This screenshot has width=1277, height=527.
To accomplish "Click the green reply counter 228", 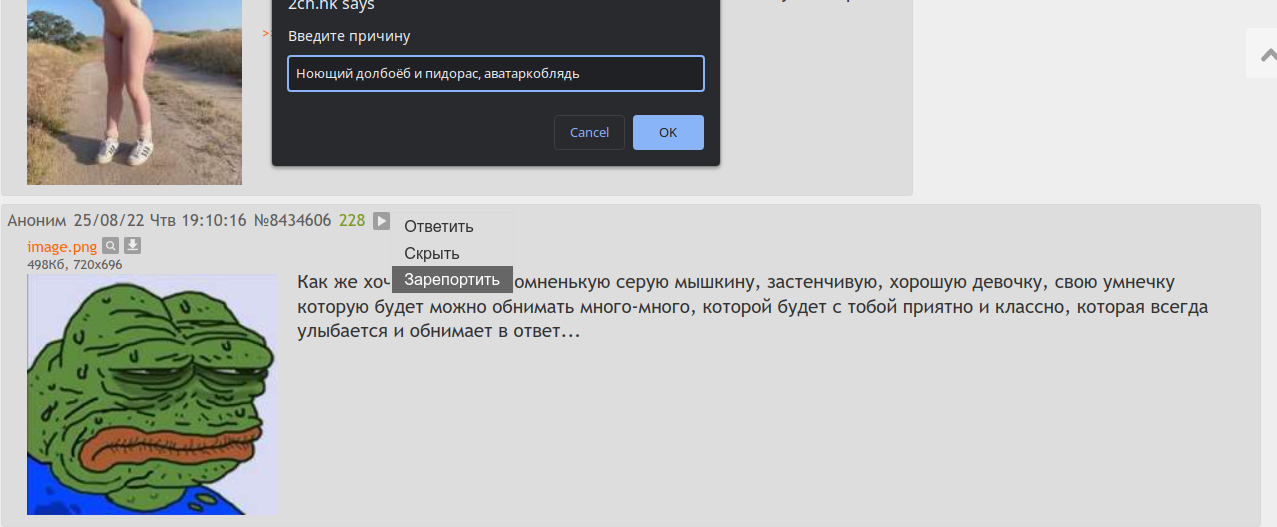I will pos(352,220).
